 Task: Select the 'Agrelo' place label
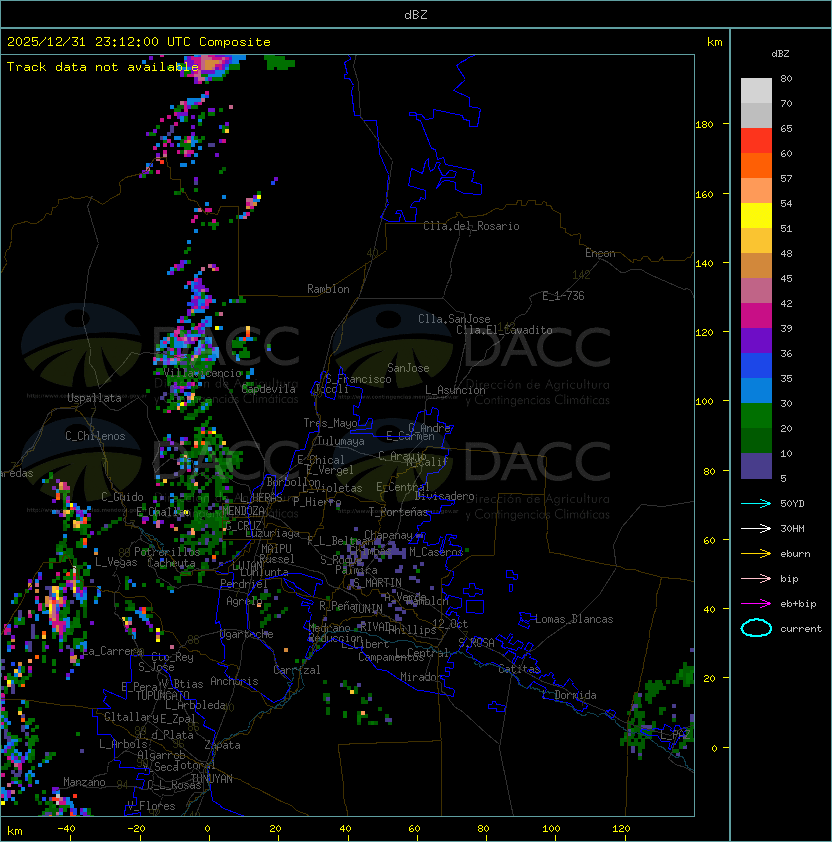(244, 601)
